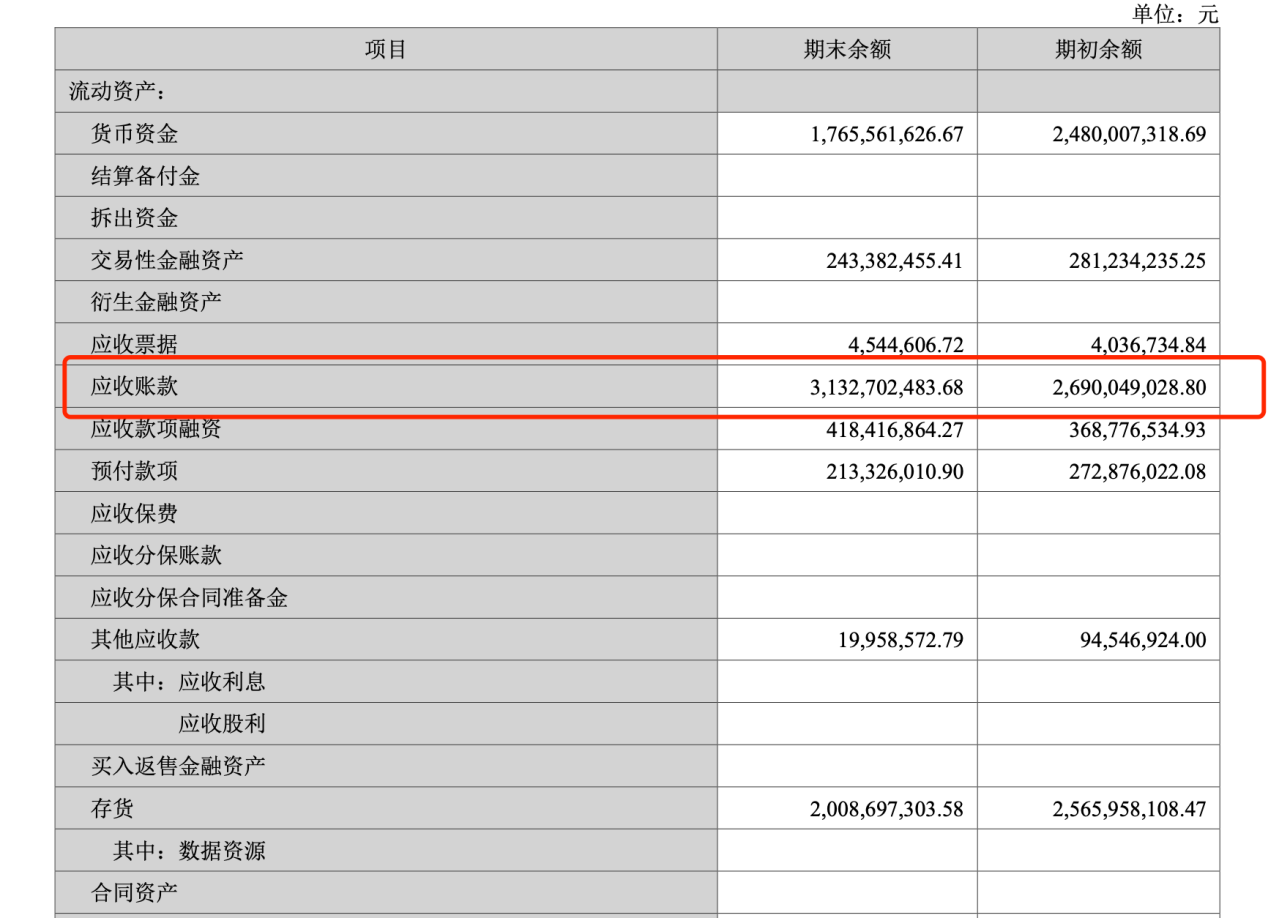Select the 买入返售金融资产 row label
This screenshot has height=918, width=1268.
(178, 767)
